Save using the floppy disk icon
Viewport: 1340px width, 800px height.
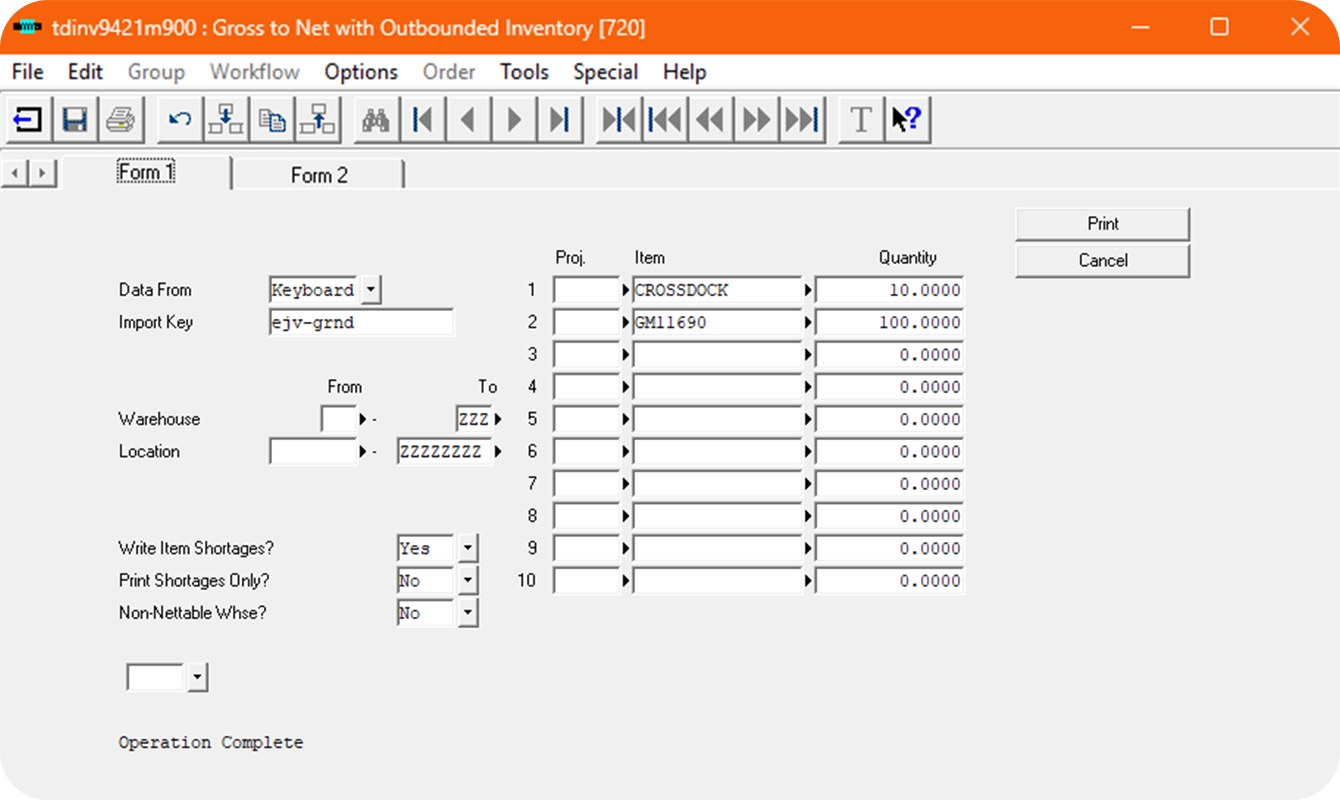click(74, 121)
